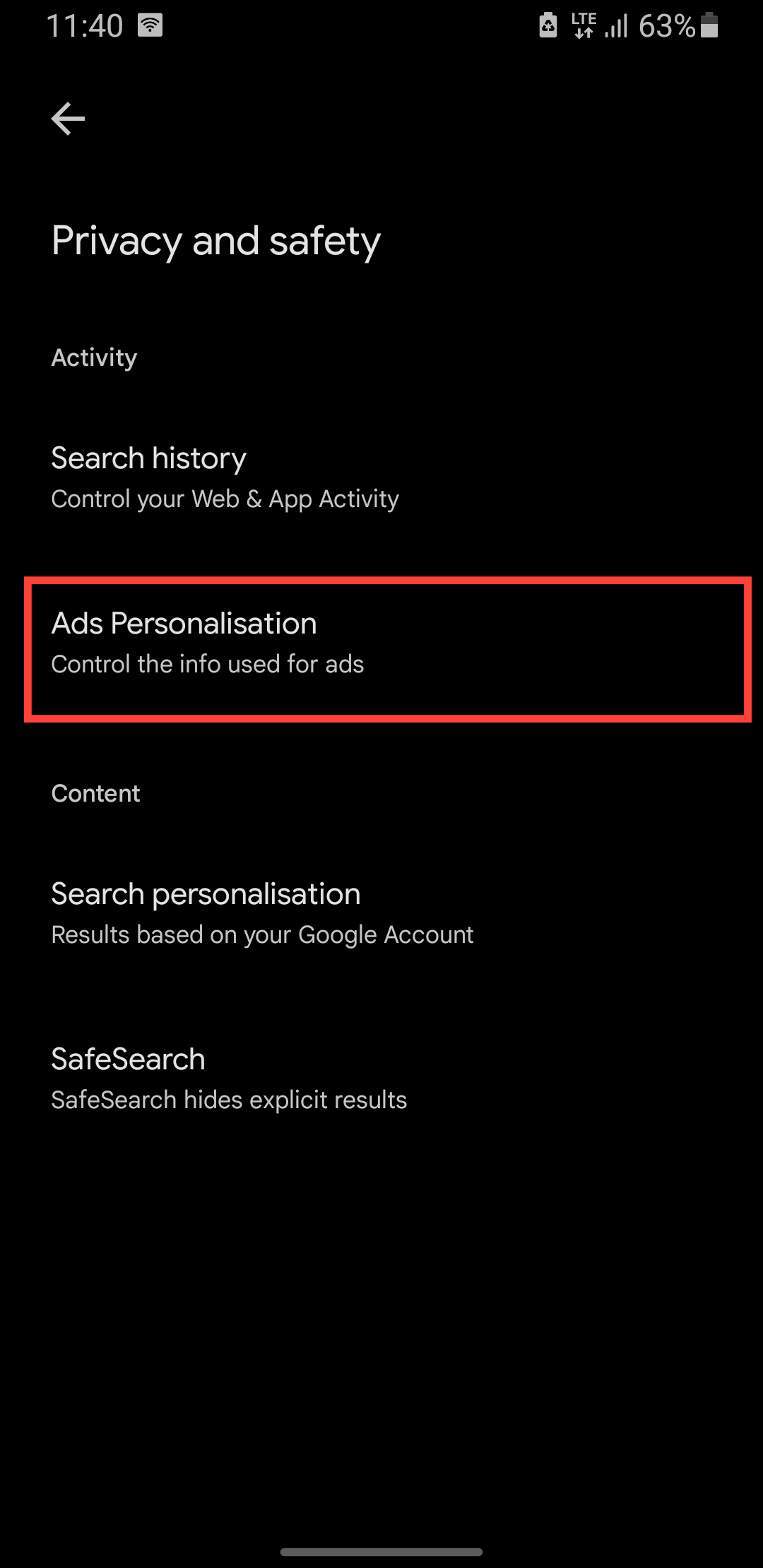Tap the Privacy and safety heading
Image resolution: width=763 pixels, height=1568 pixels.
(x=216, y=242)
